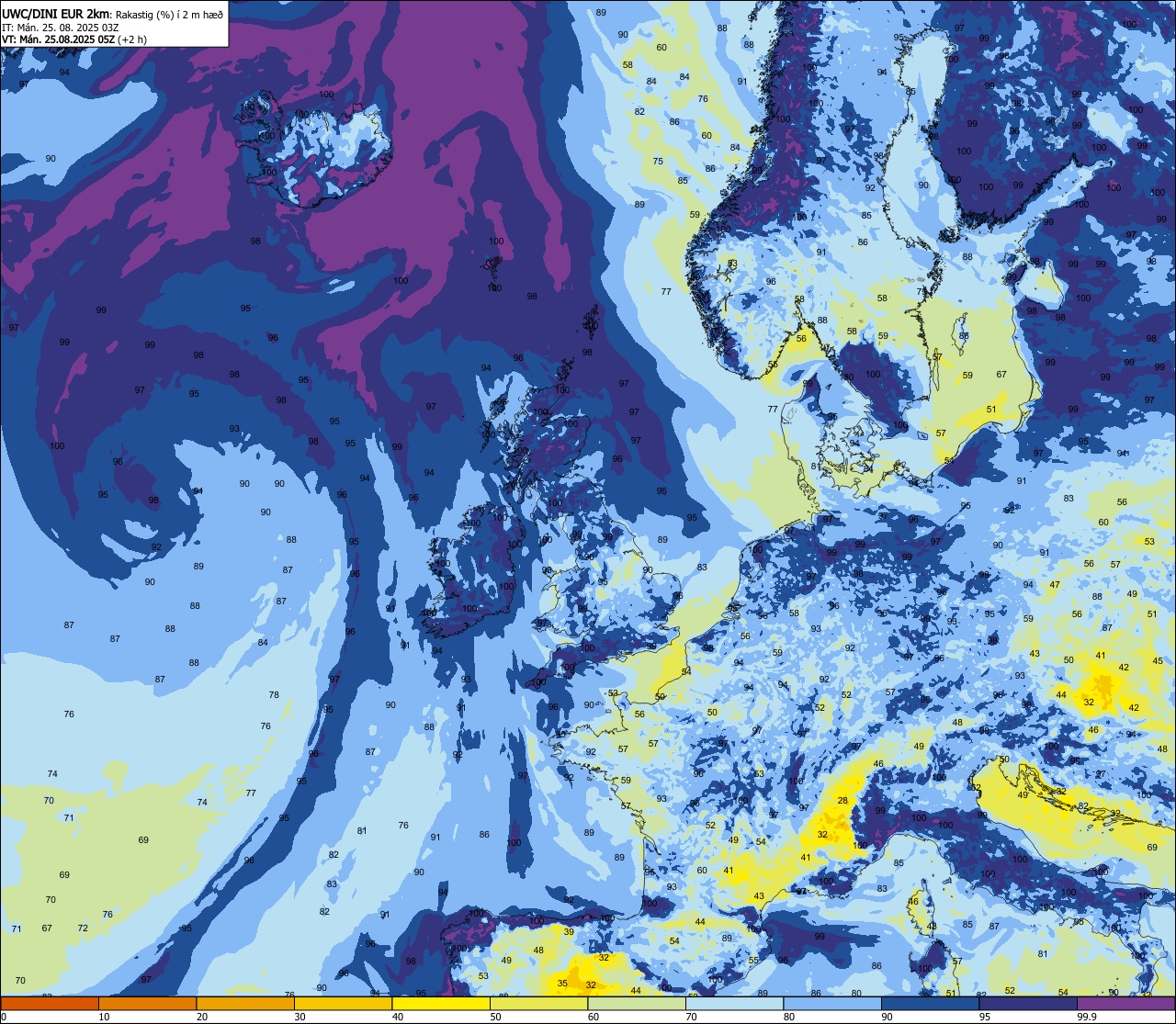
Task: Click the map humidity value "28"
Action: point(842,801)
